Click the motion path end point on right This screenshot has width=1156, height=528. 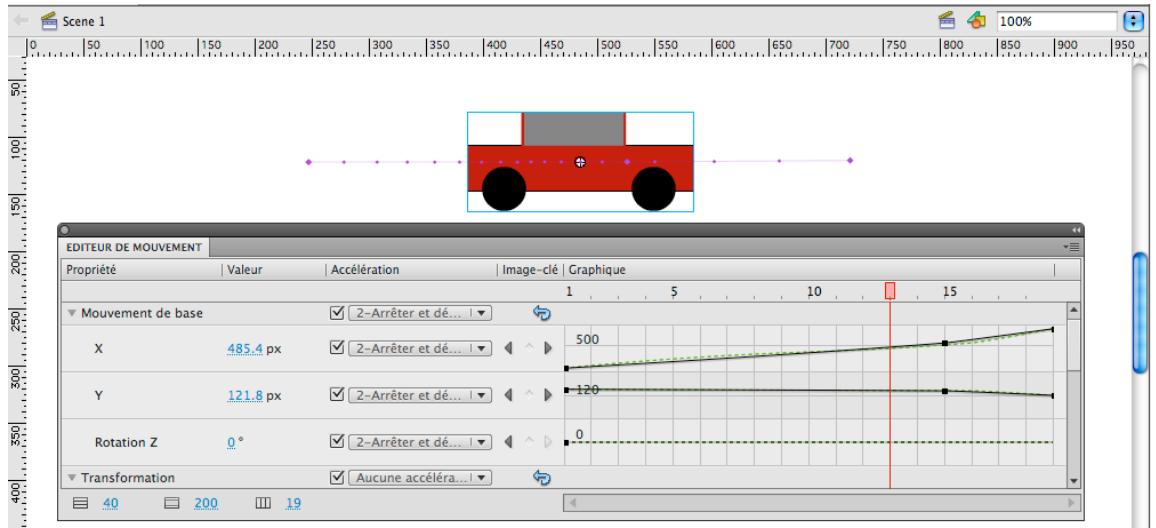click(x=850, y=160)
